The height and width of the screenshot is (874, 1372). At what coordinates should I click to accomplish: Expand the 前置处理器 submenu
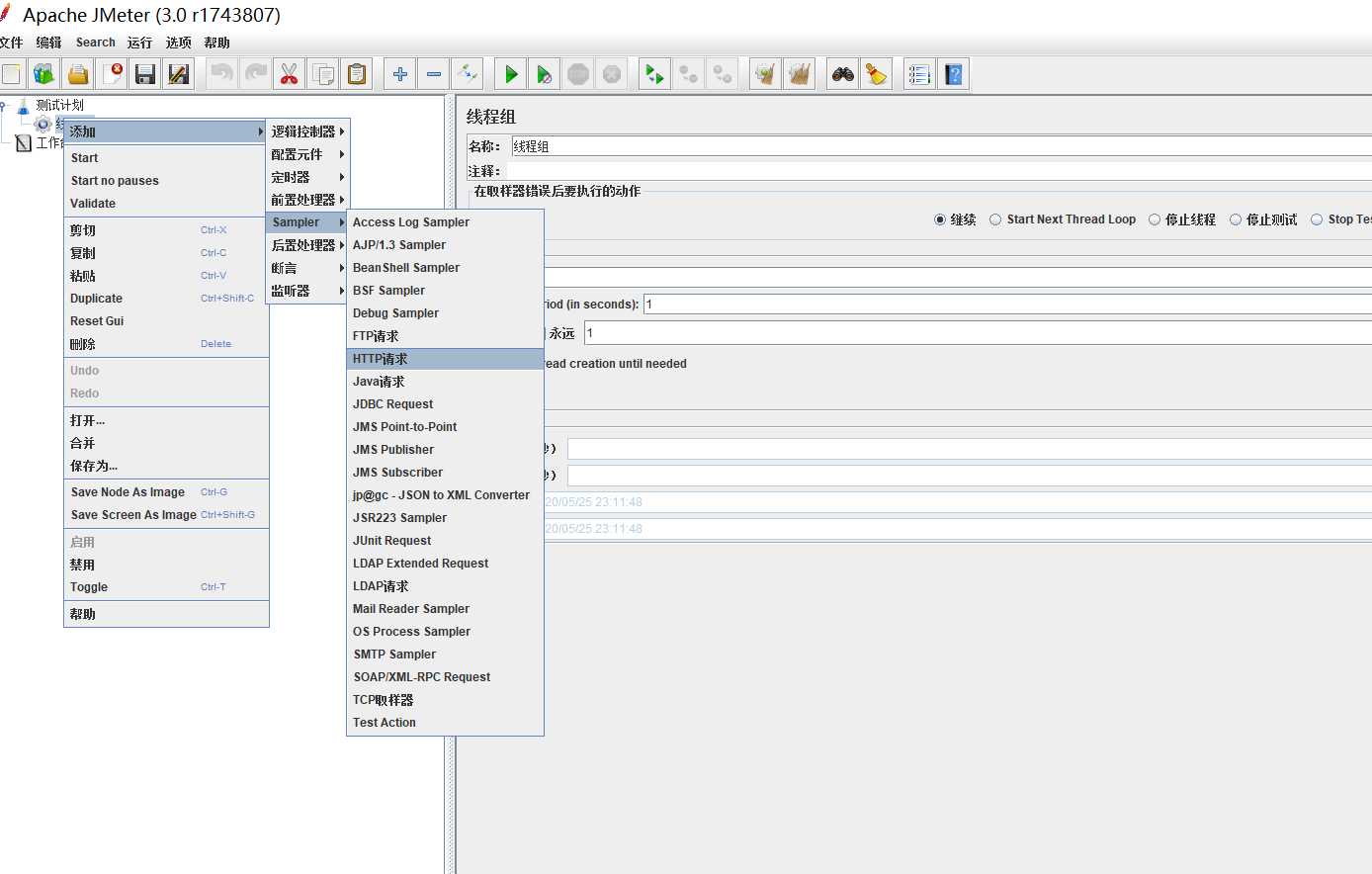tap(307, 200)
